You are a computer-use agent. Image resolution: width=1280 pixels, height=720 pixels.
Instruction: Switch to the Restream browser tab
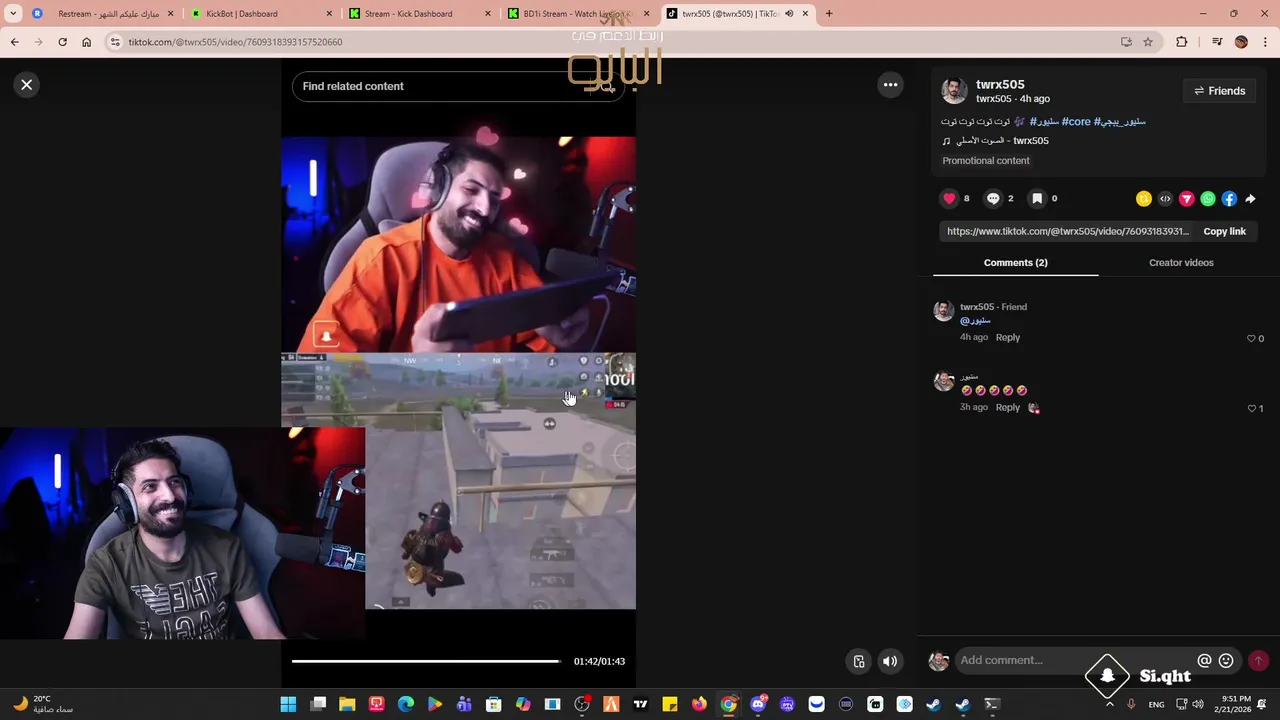pyautogui.click(x=102, y=14)
